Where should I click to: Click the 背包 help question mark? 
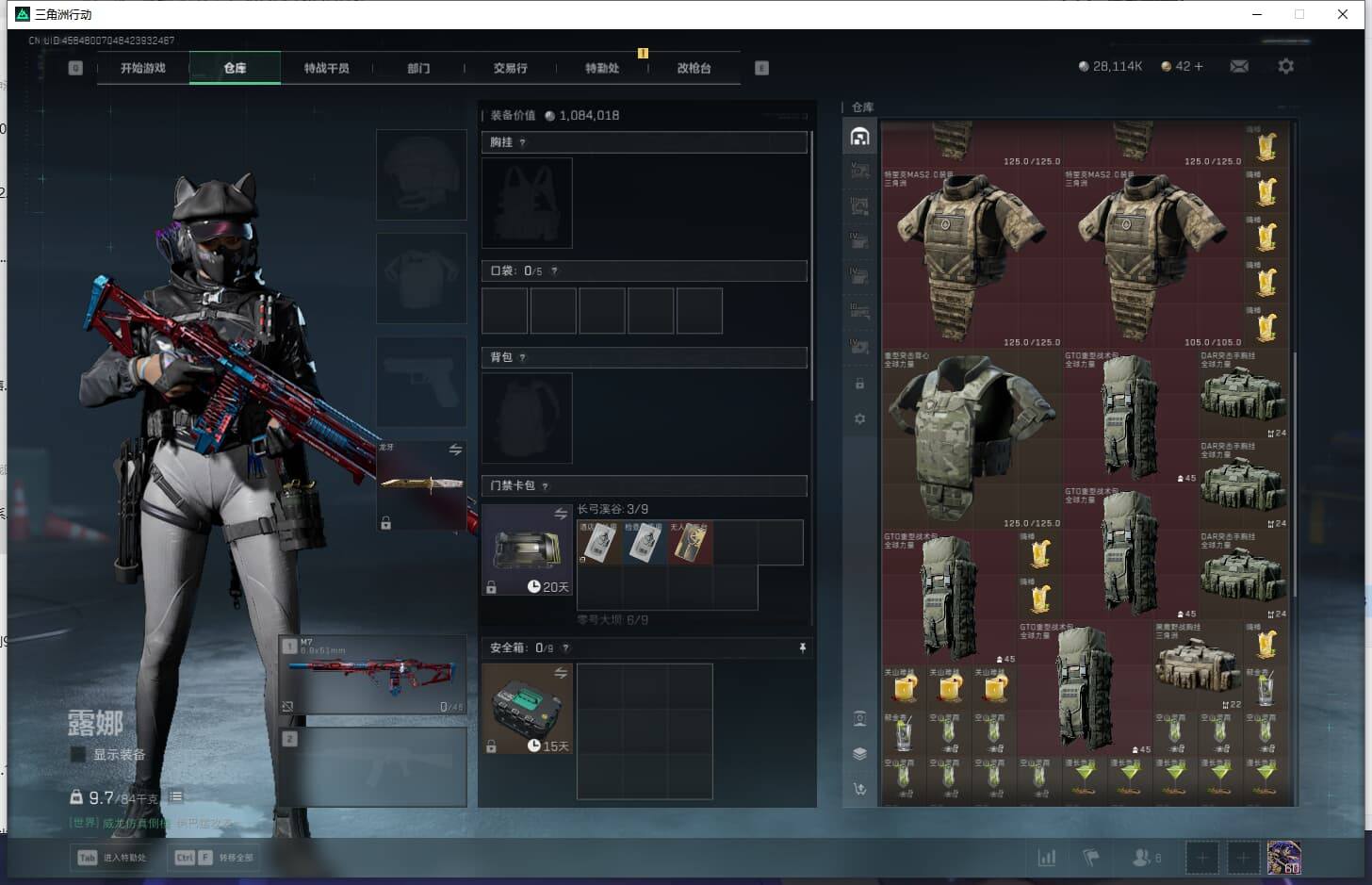tap(522, 357)
